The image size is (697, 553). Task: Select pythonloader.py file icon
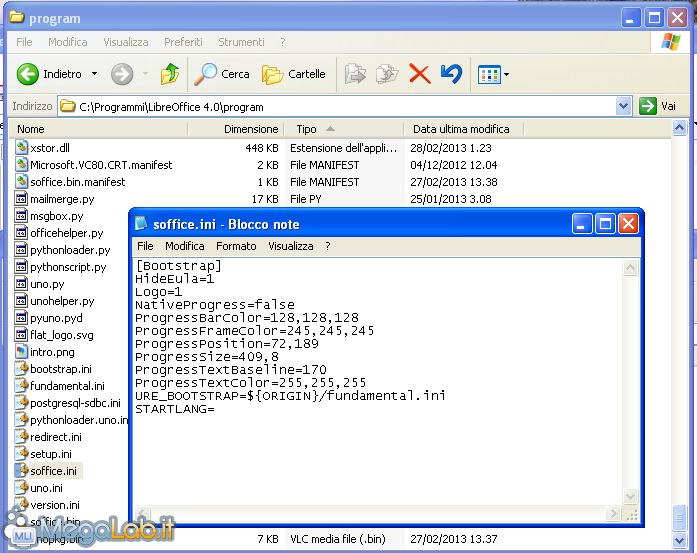click(21, 249)
